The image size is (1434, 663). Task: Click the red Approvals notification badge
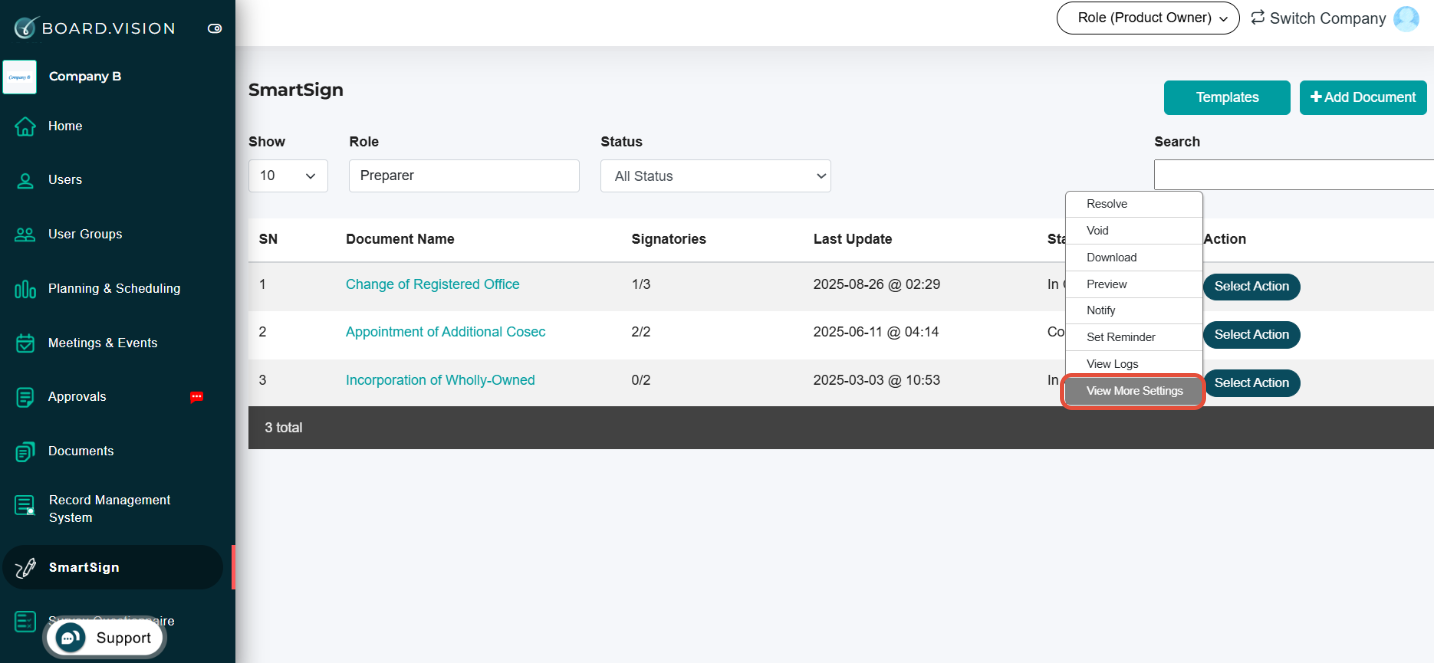197,397
